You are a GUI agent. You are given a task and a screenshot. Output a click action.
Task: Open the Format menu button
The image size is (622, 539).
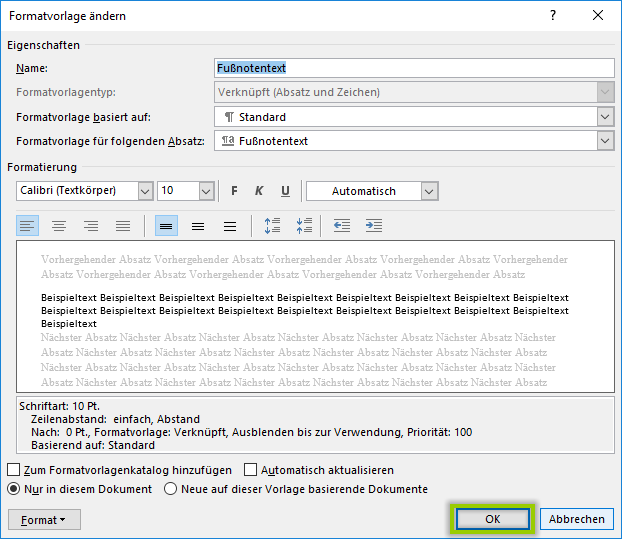click(44, 520)
